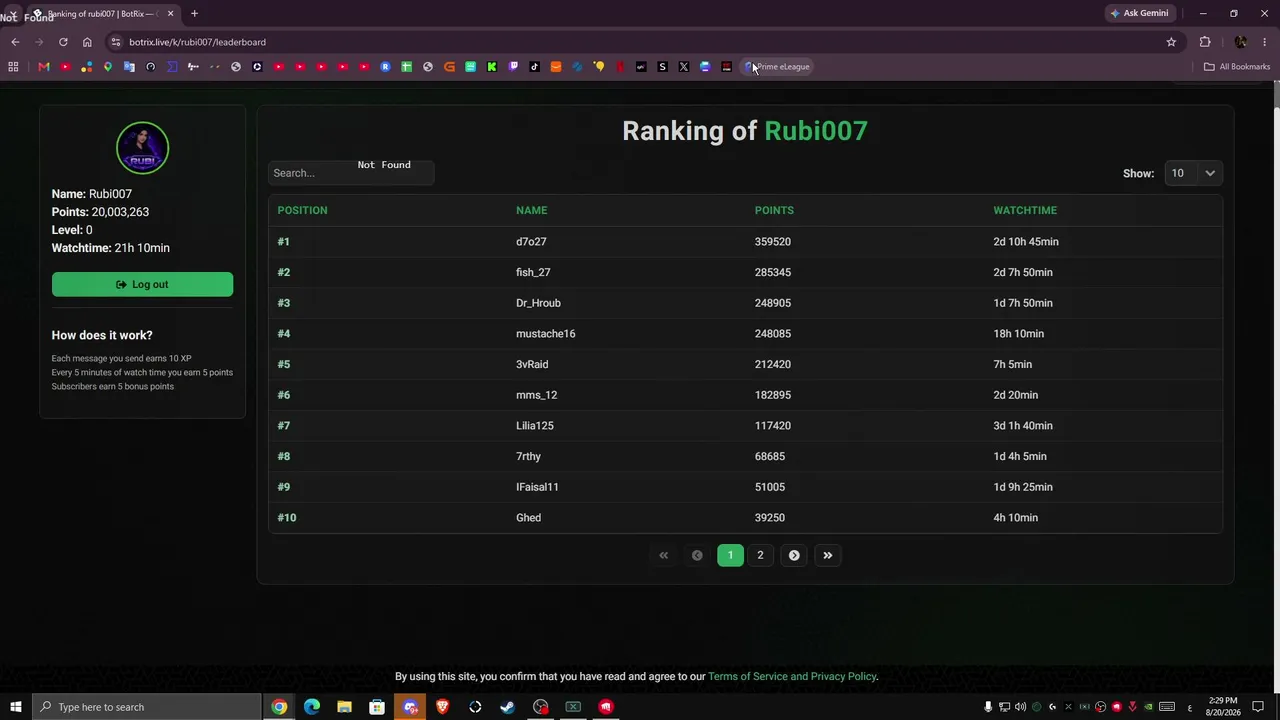Sort by the WATCHTIME column header
This screenshot has width=1280, height=720.
pyautogui.click(x=1025, y=210)
